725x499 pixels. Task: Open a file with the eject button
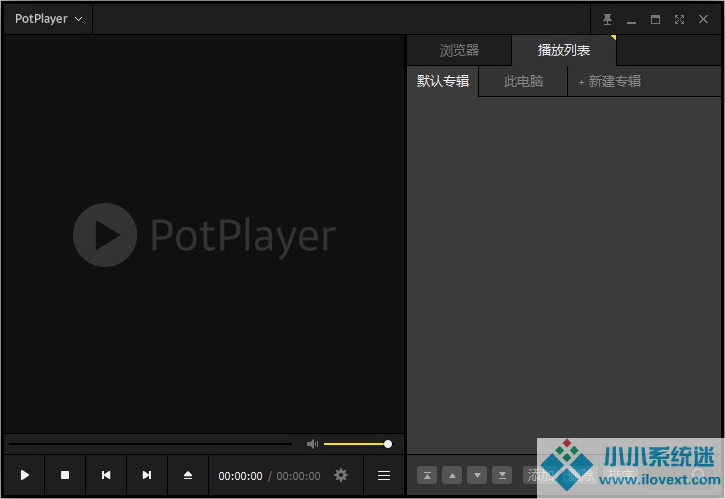click(x=188, y=475)
